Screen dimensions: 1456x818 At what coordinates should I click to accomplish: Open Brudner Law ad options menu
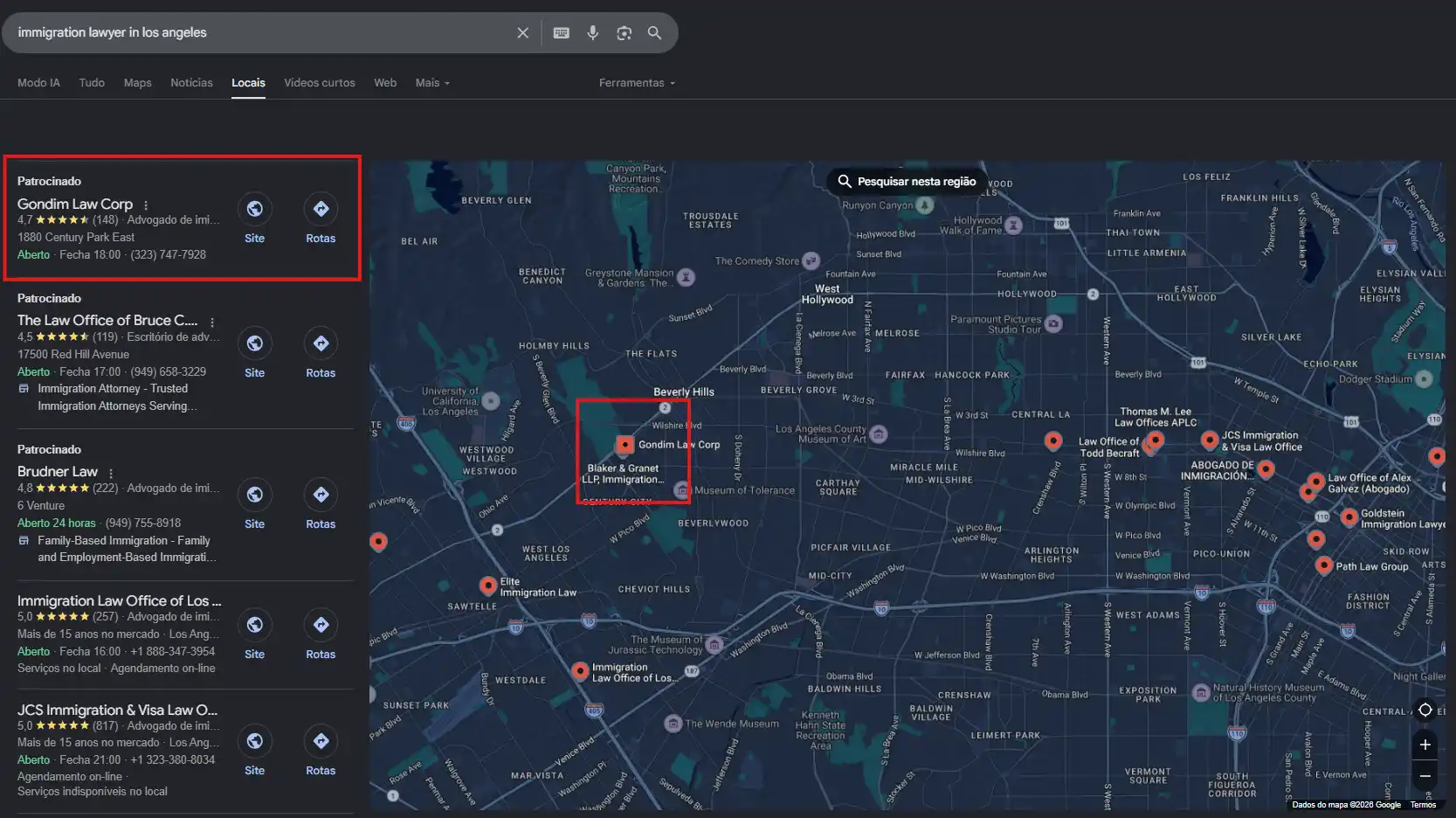(111, 473)
